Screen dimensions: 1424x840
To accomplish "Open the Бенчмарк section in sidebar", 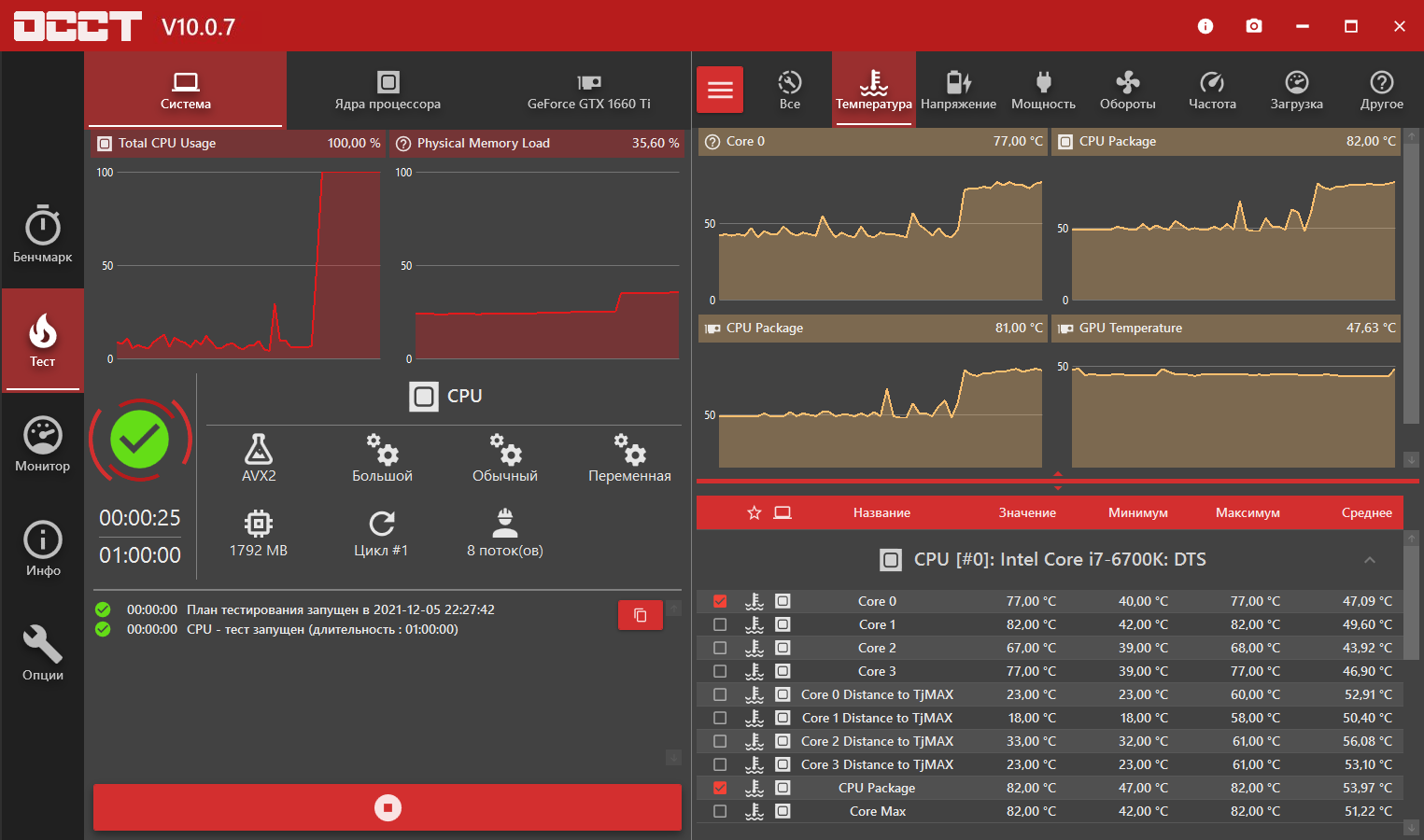I will [x=42, y=234].
